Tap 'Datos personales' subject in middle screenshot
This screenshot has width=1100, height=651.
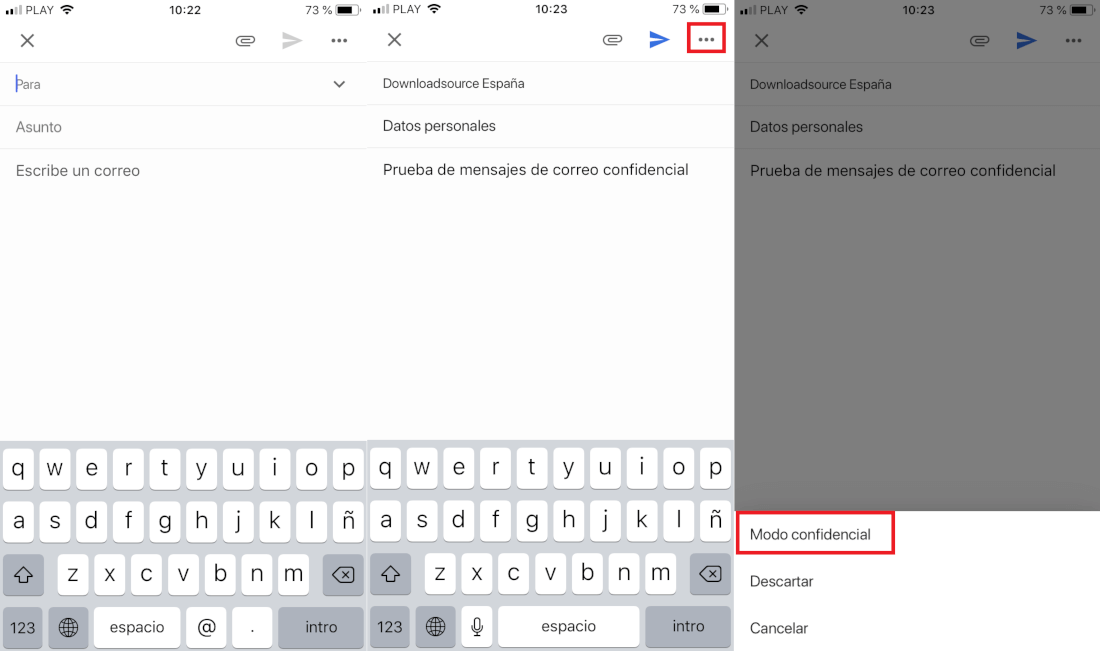click(439, 126)
